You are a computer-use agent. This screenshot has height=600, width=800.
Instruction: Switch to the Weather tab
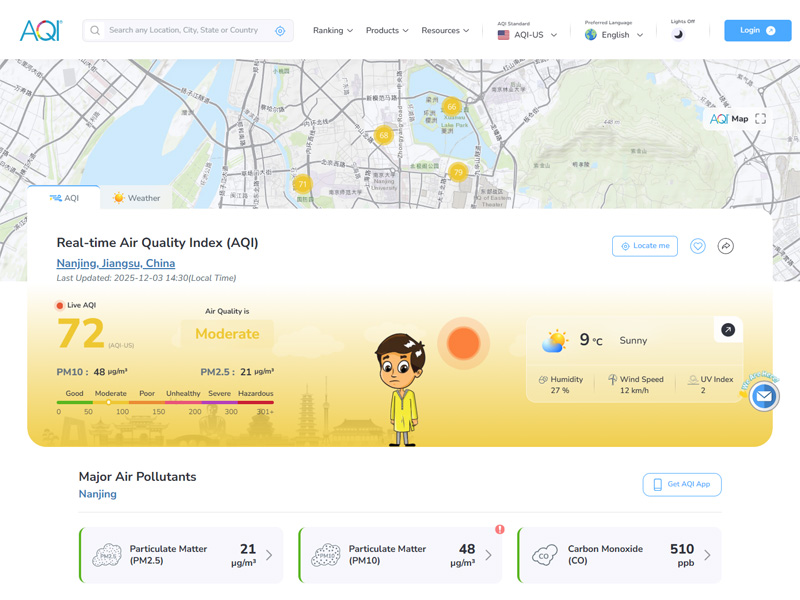136,197
